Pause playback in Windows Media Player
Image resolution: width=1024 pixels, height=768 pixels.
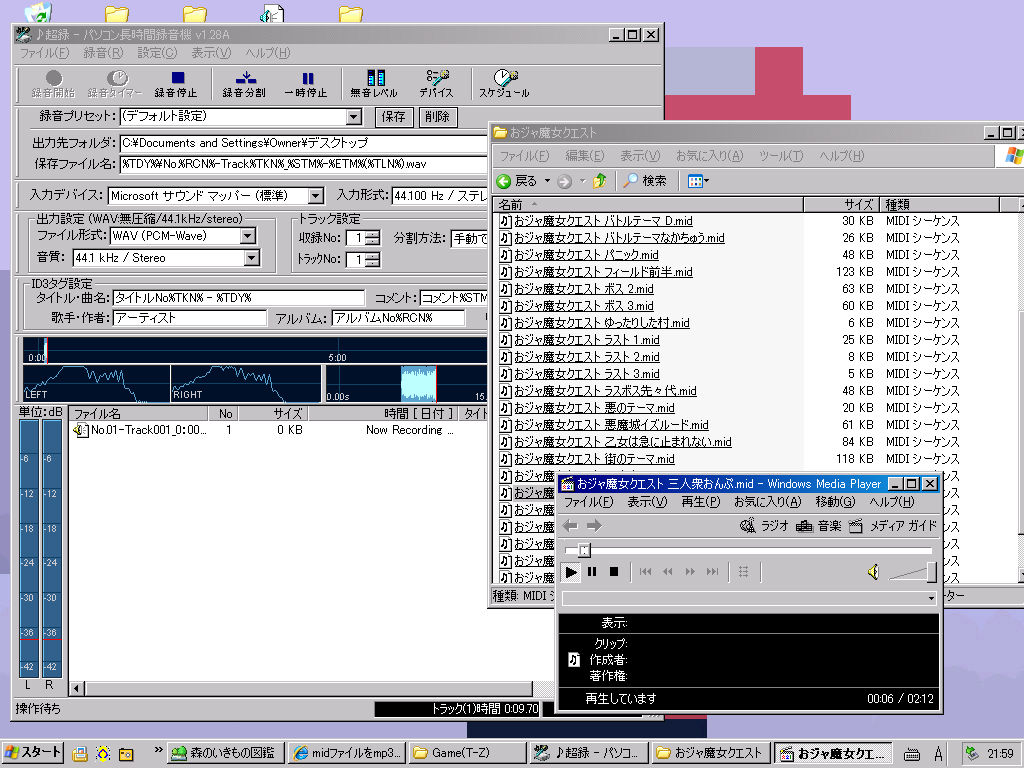[x=592, y=572]
